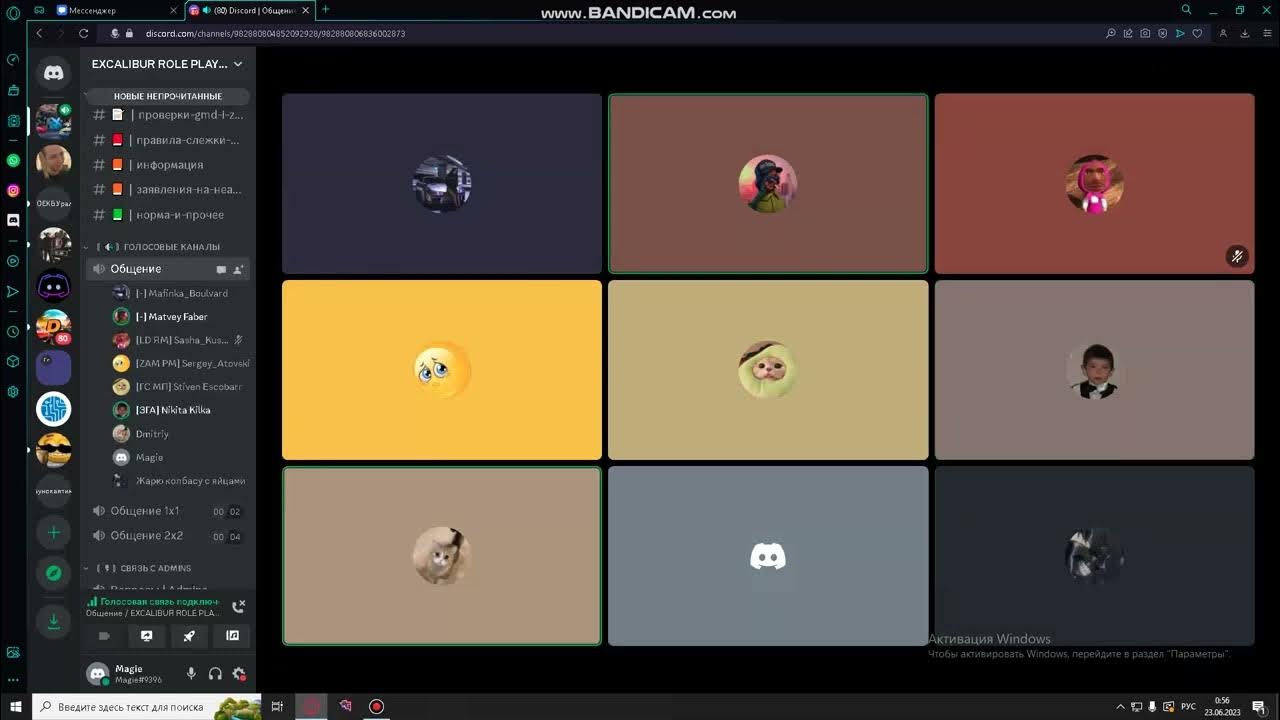Focus the default Discord logo video tile

(x=768, y=556)
